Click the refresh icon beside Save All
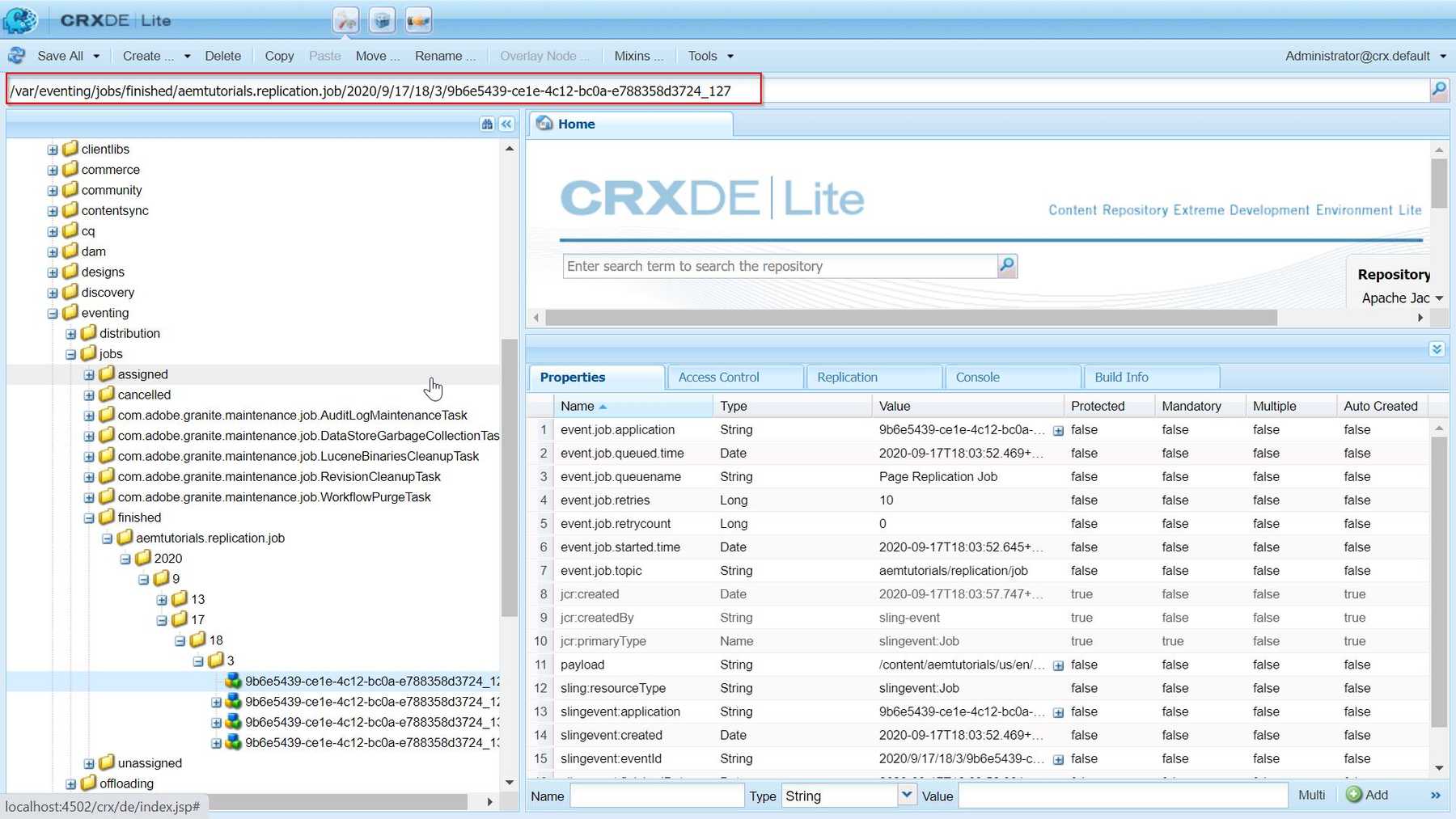1456x819 pixels. pos(16,56)
